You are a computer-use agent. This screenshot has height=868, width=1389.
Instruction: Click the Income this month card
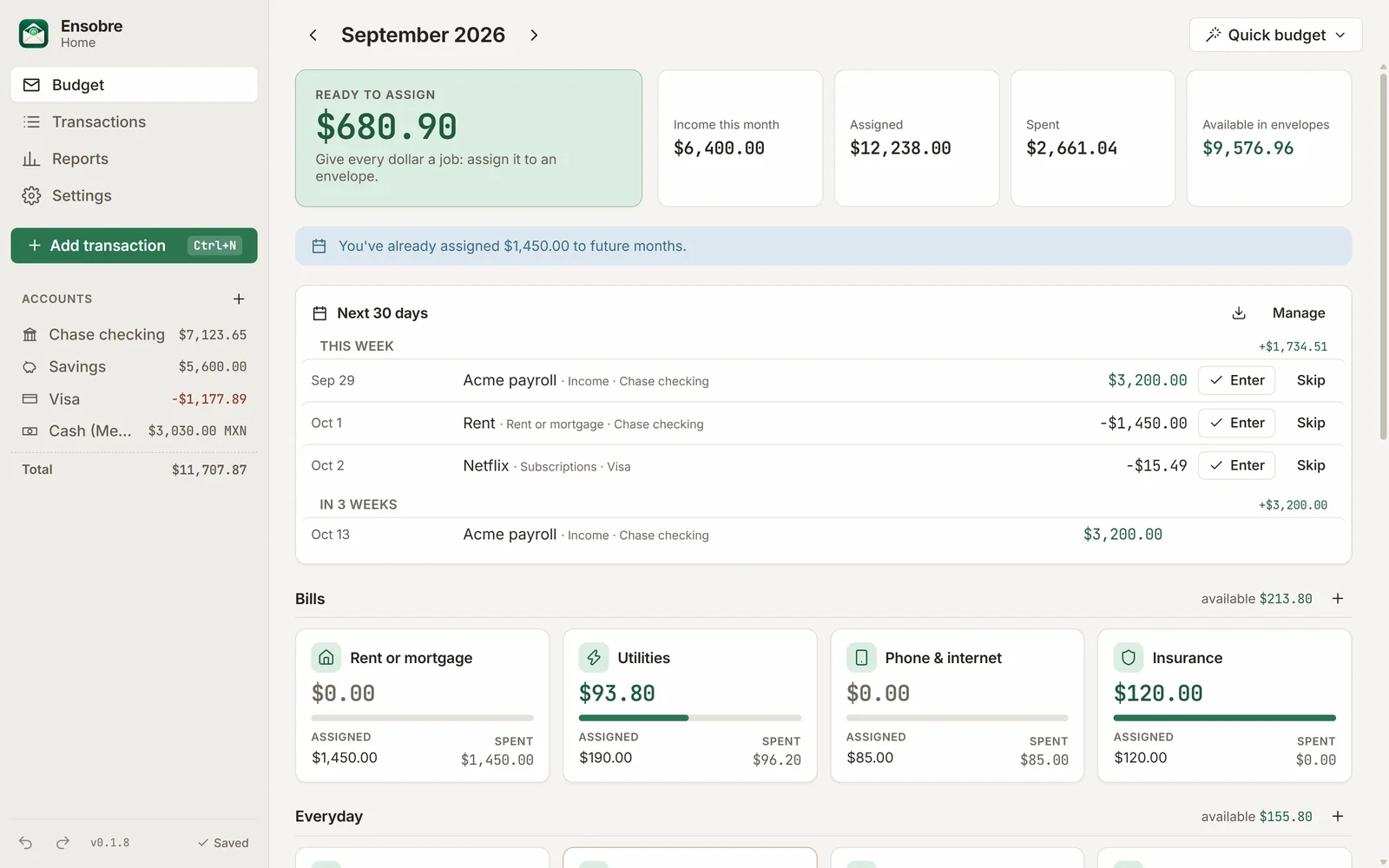(x=740, y=138)
